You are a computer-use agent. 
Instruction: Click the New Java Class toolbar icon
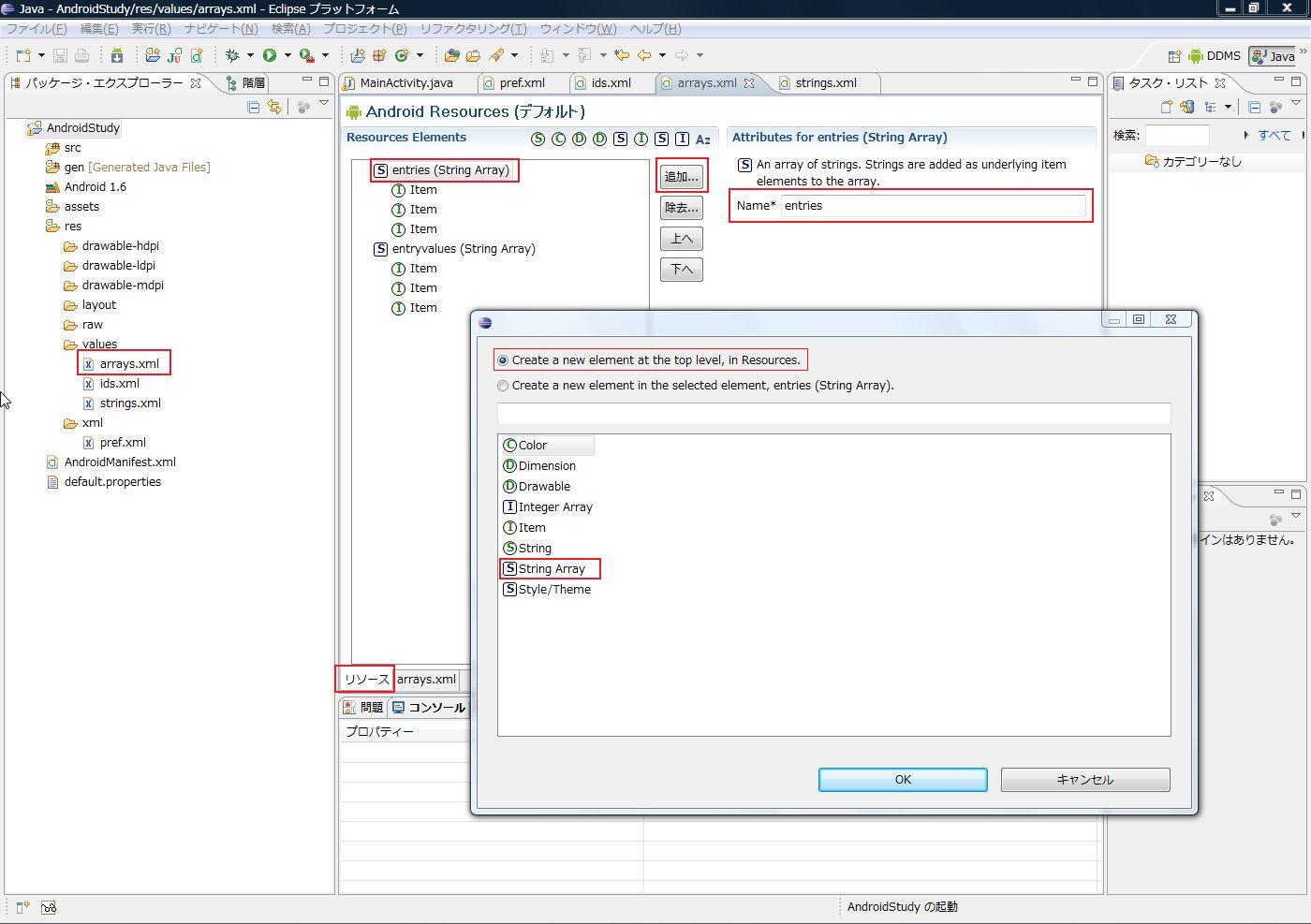(x=402, y=56)
